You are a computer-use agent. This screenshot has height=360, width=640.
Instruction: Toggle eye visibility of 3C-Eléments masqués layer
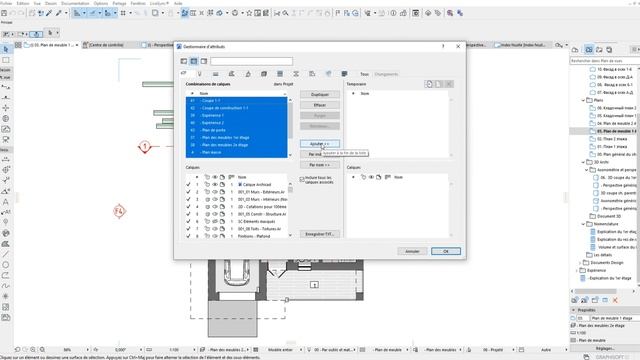click(x=215, y=221)
